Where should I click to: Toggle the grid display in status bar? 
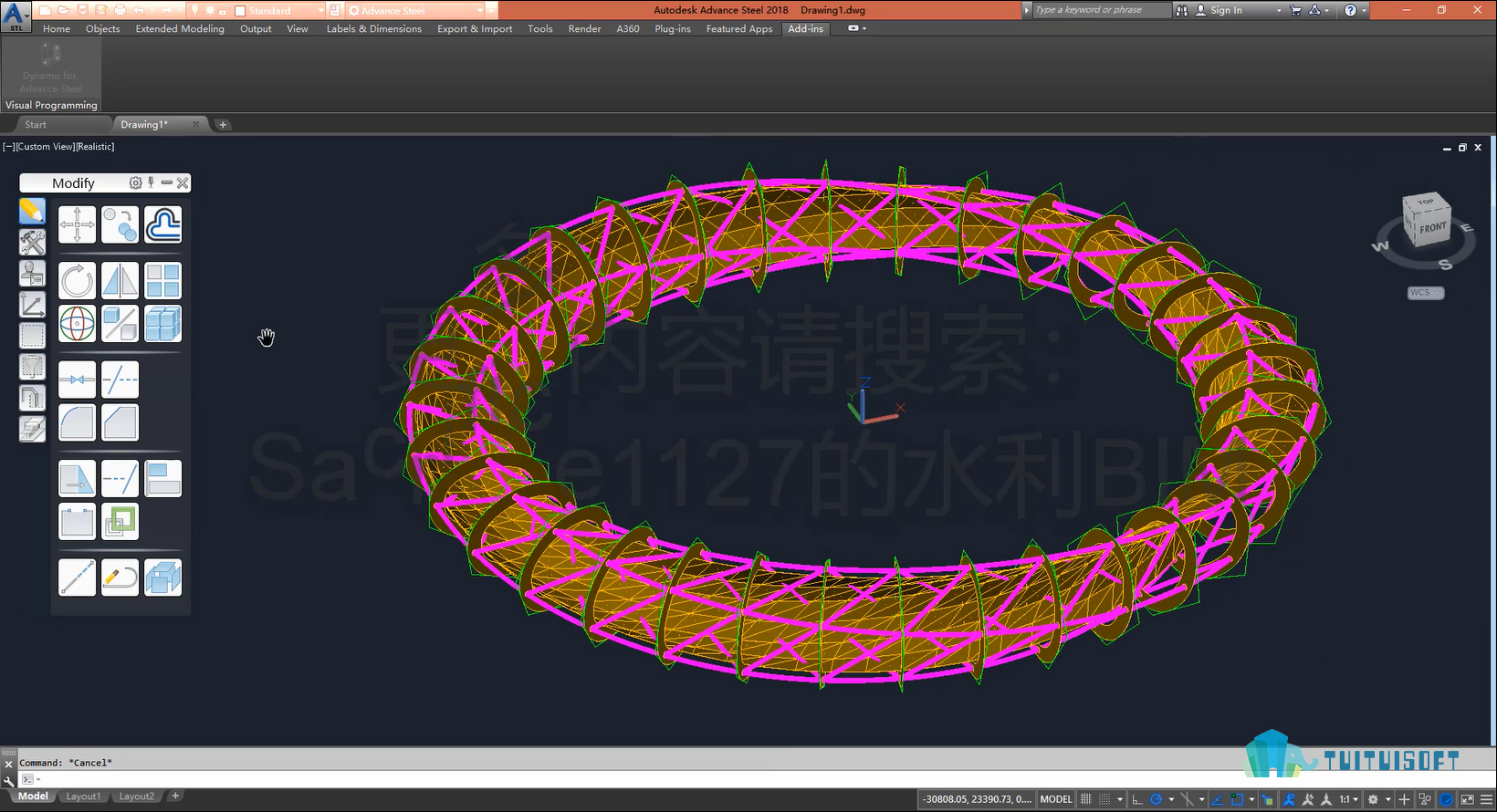tap(1086, 799)
